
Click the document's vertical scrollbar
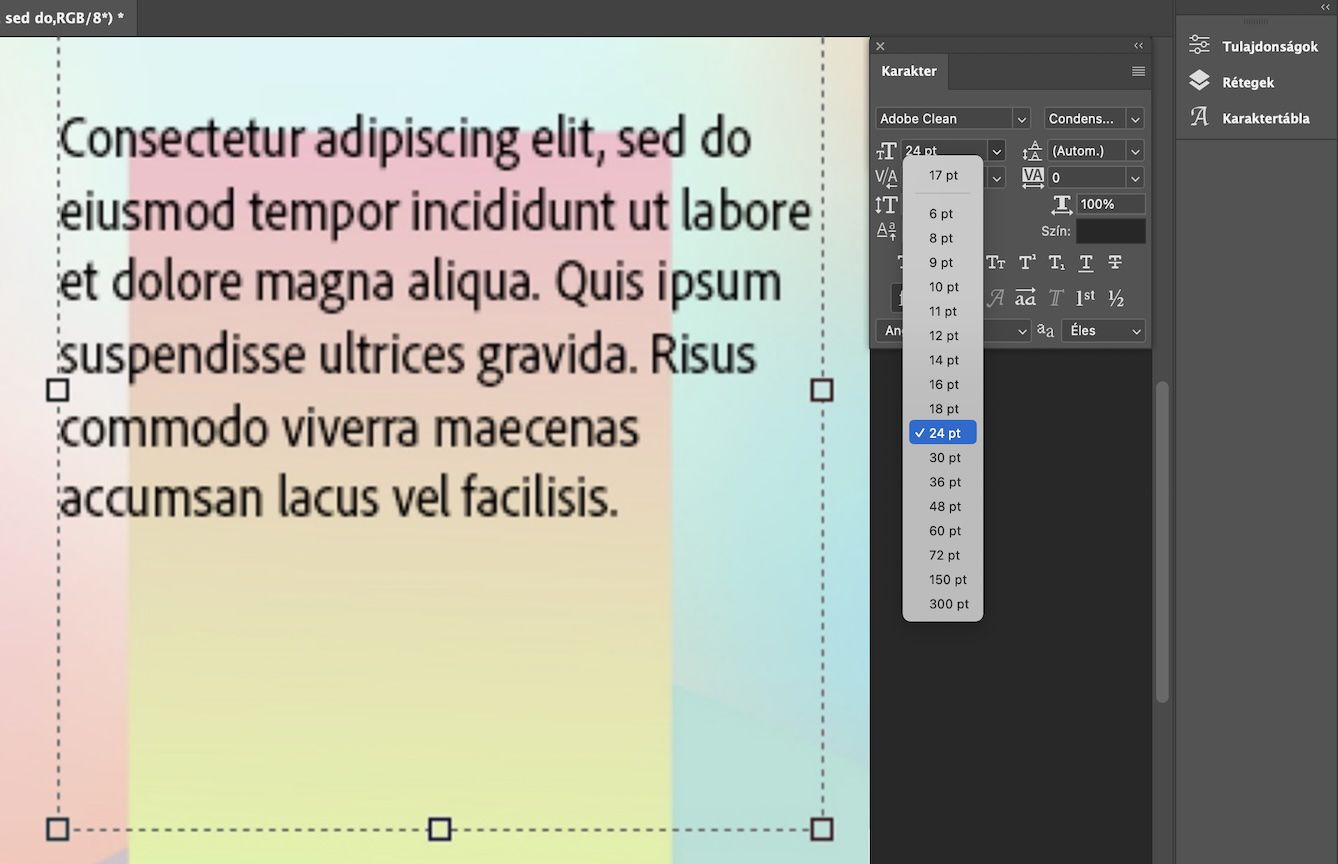(x=1161, y=540)
